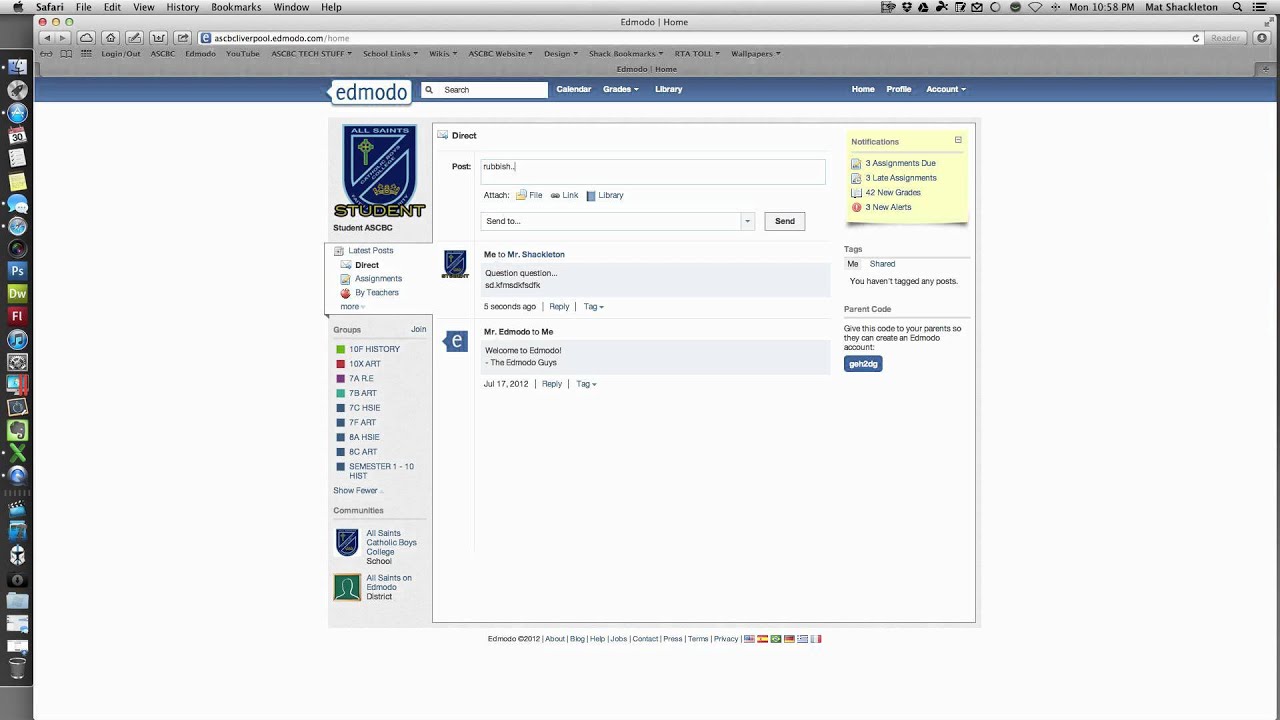
Task: Go to Profile in the header
Action: point(899,89)
